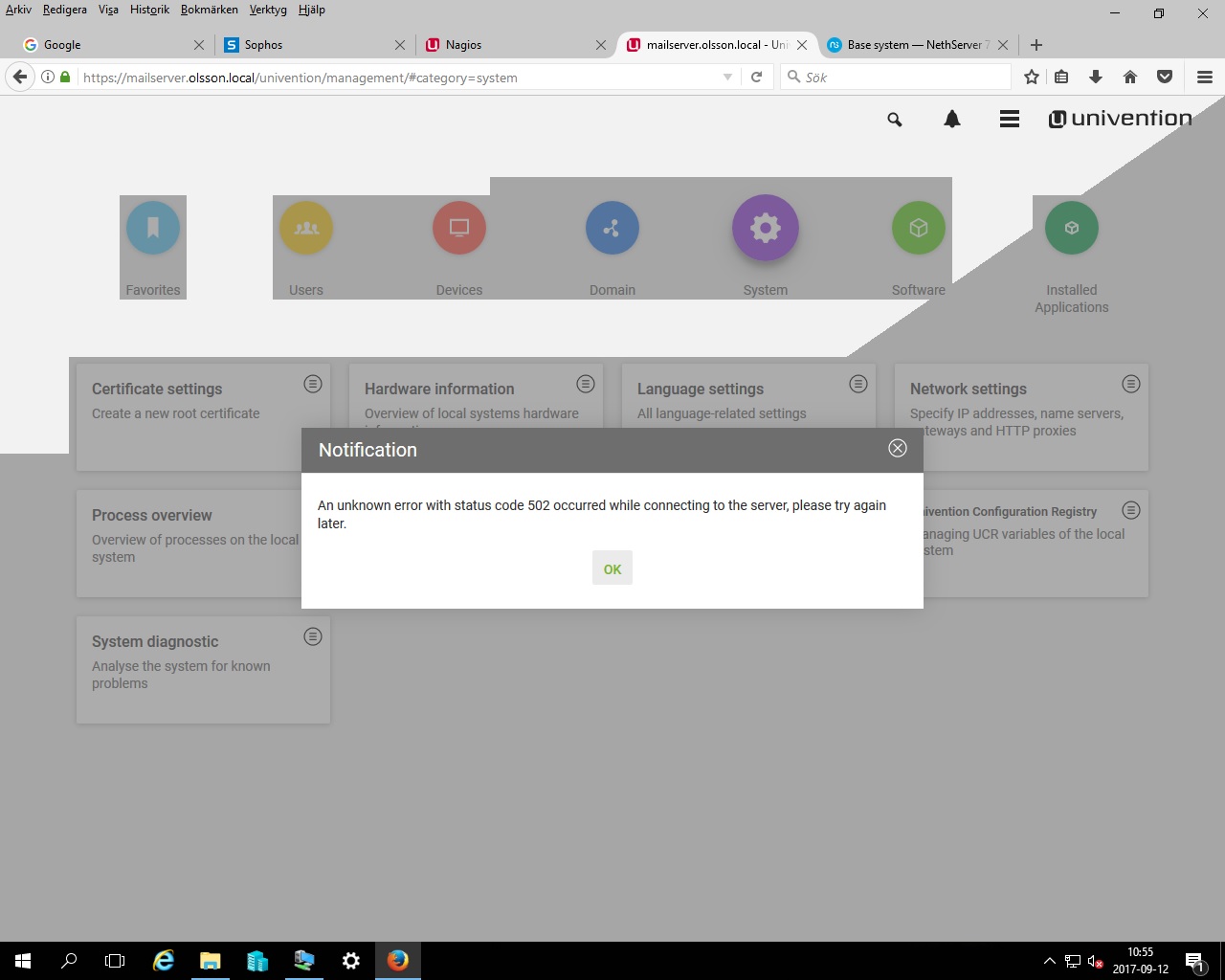Open the Software category icon
The width and height of the screenshot is (1225, 980).
click(919, 228)
